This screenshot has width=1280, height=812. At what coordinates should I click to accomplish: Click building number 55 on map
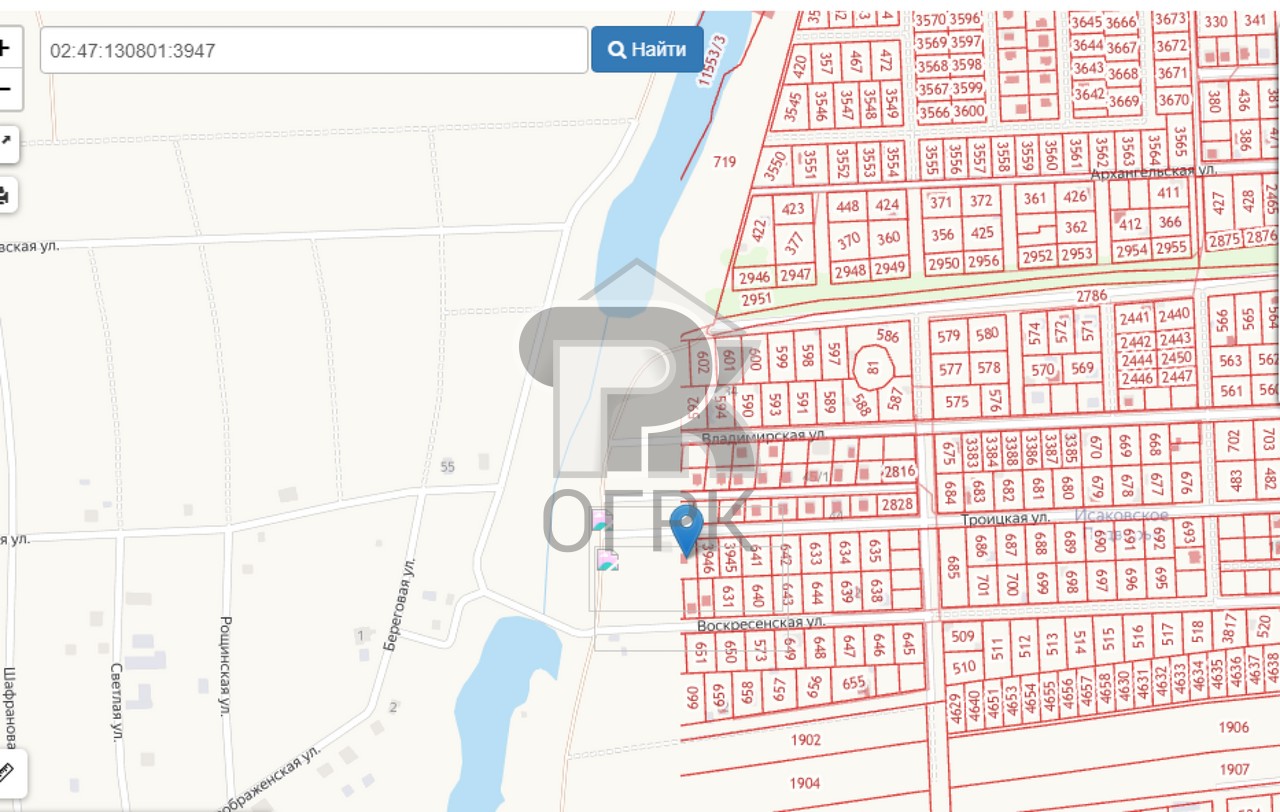[x=447, y=467]
